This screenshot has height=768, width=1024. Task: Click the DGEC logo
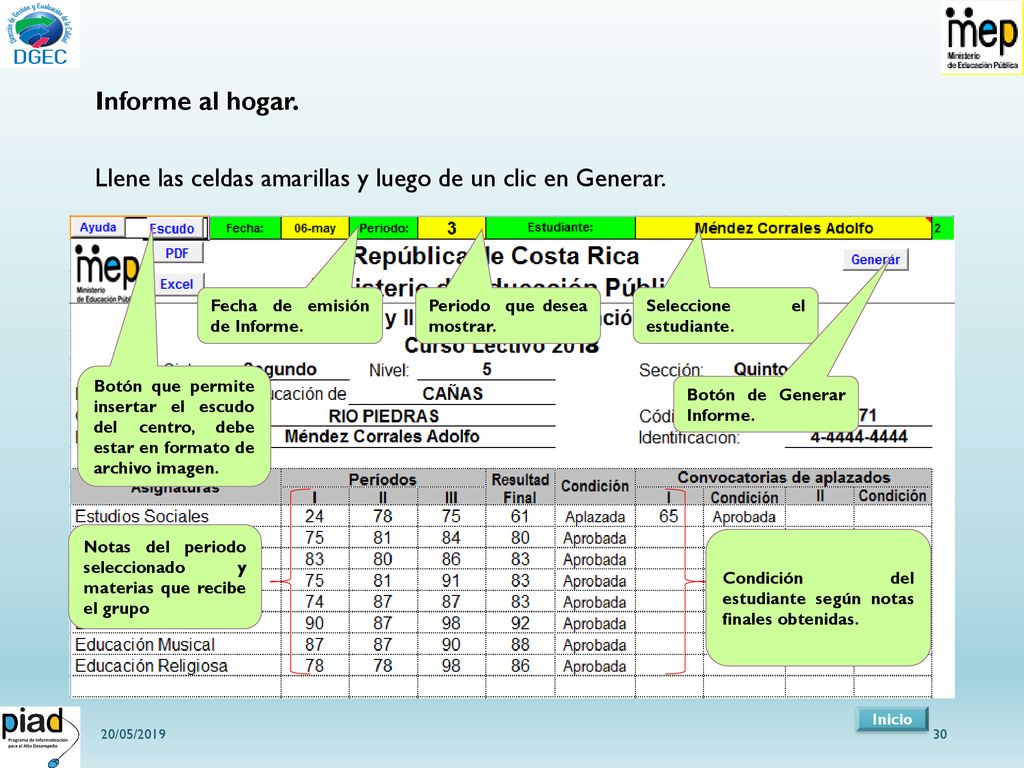coord(40,34)
